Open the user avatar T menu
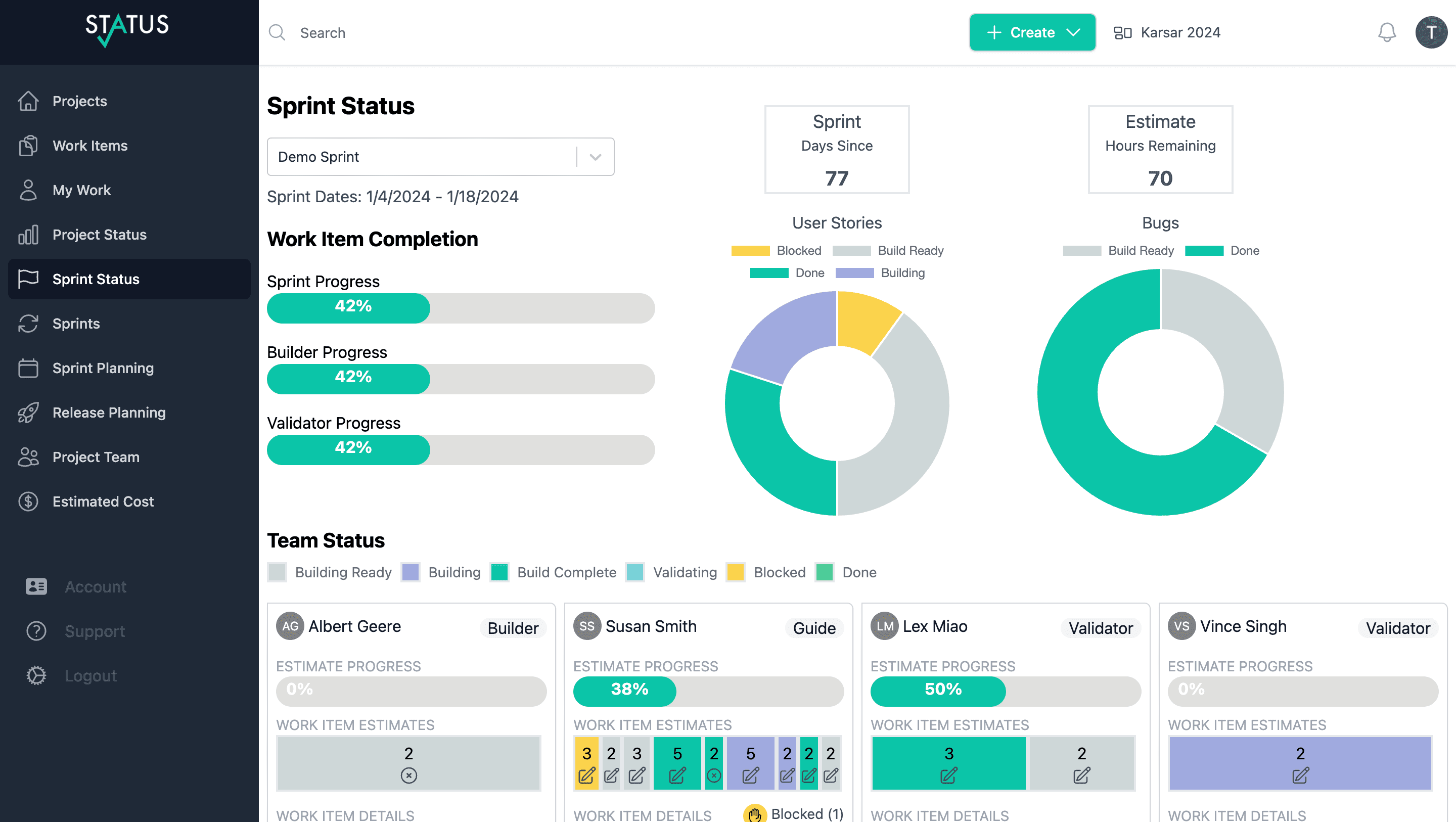The height and width of the screenshot is (822, 1456). [1430, 33]
